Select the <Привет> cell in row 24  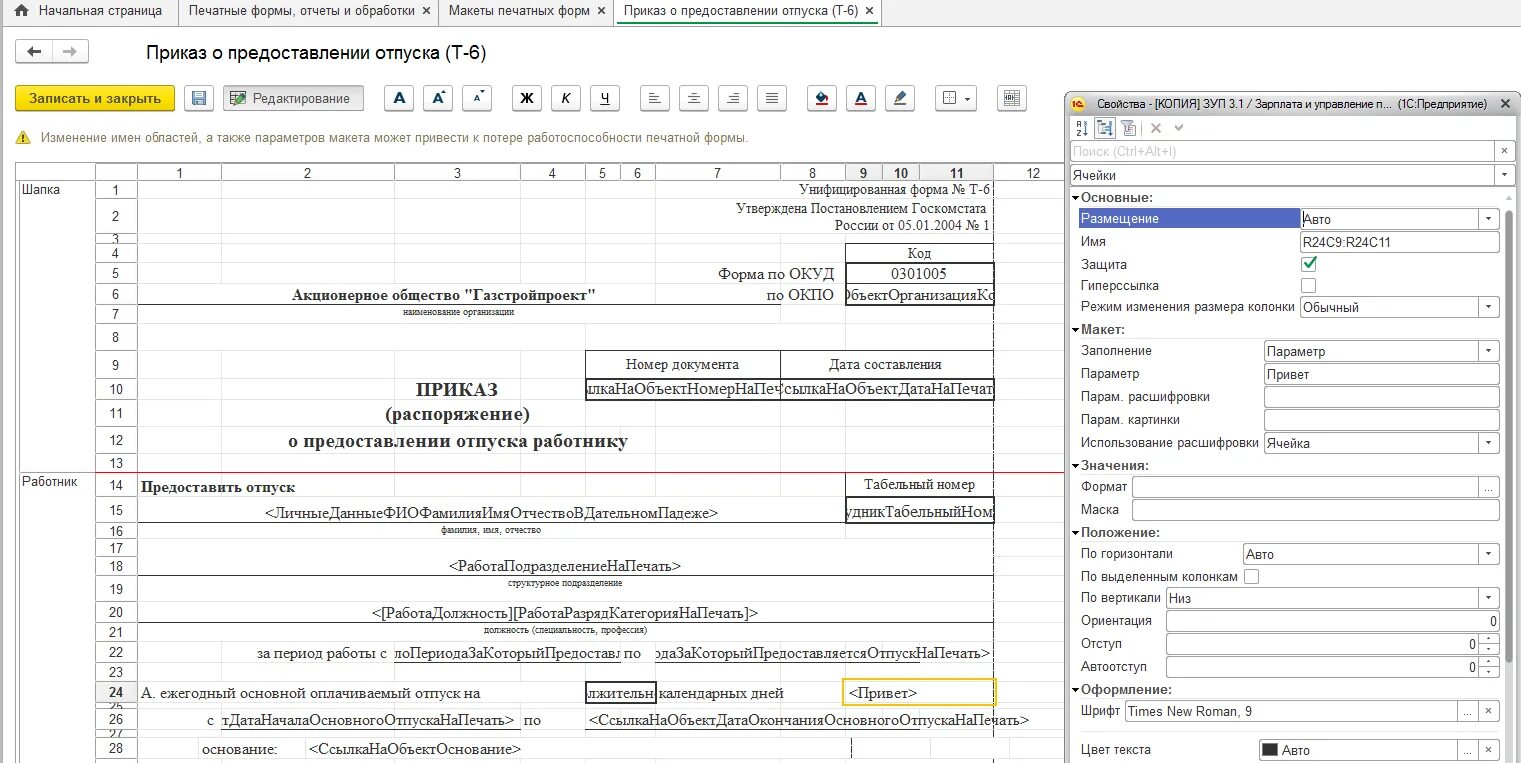[x=919, y=692]
